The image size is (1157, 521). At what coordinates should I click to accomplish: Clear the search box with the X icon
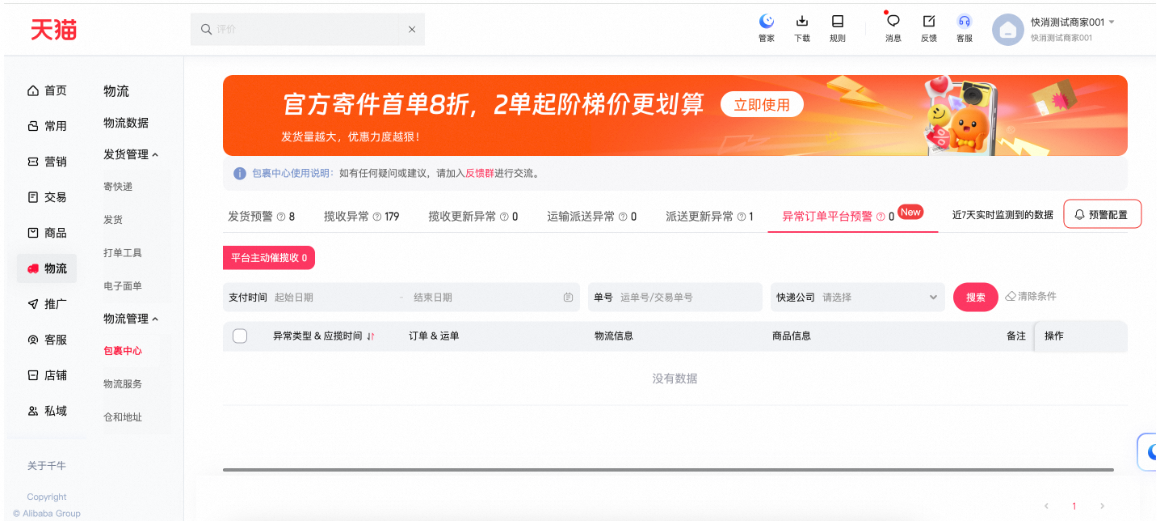point(412,30)
